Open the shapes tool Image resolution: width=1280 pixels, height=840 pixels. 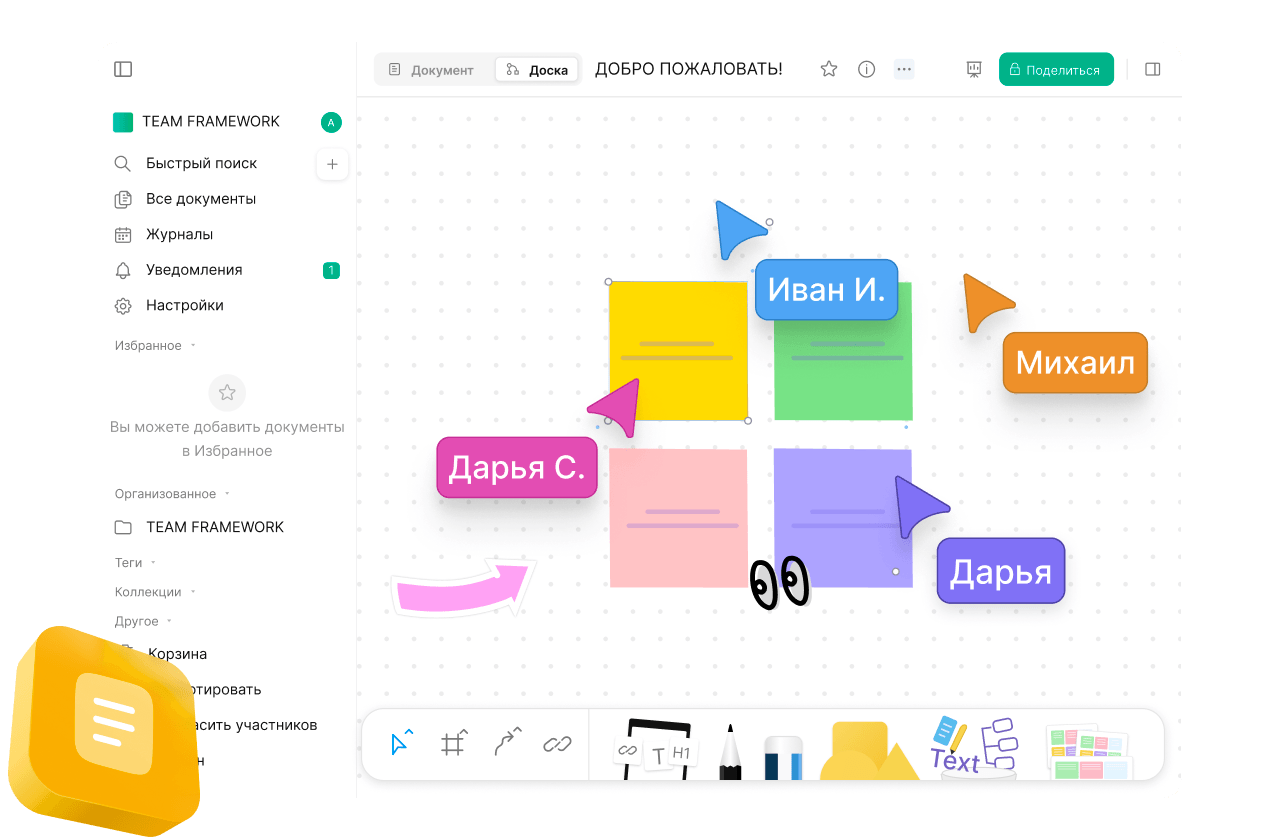coord(868,750)
